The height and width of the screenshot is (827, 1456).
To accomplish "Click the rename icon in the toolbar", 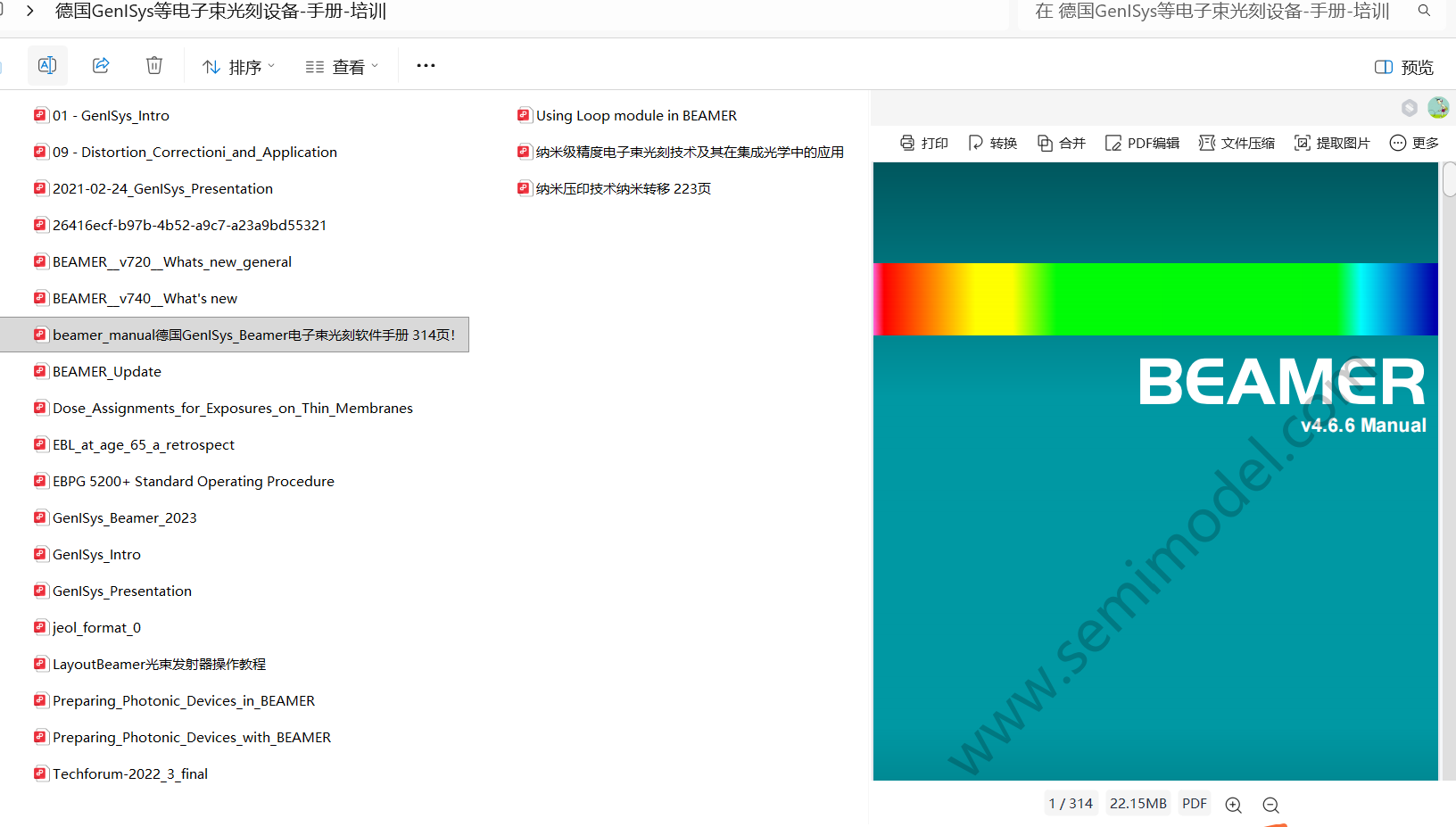I will pos(47,65).
